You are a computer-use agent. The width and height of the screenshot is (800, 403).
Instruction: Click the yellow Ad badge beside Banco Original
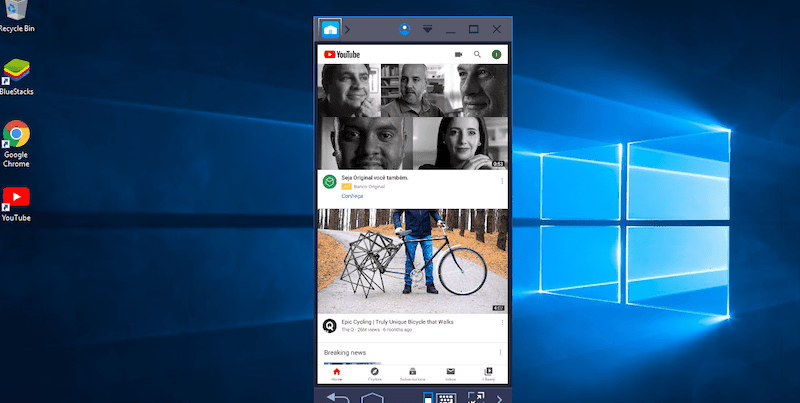pyautogui.click(x=346, y=187)
